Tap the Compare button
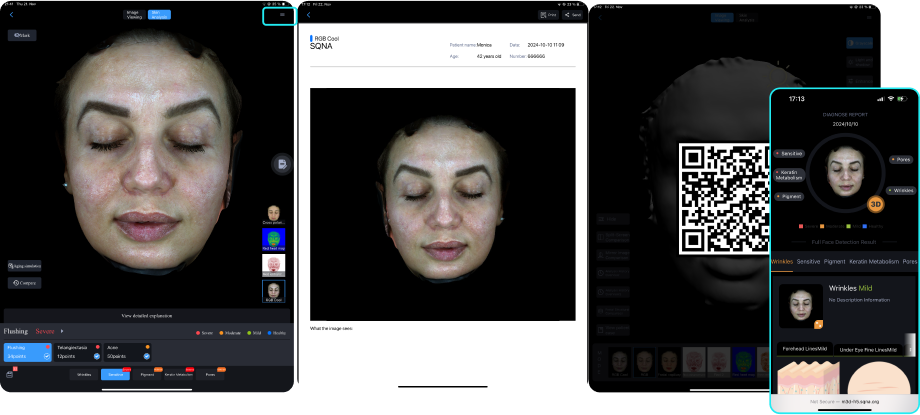This screenshot has width=920, height=415. (25, 283)
